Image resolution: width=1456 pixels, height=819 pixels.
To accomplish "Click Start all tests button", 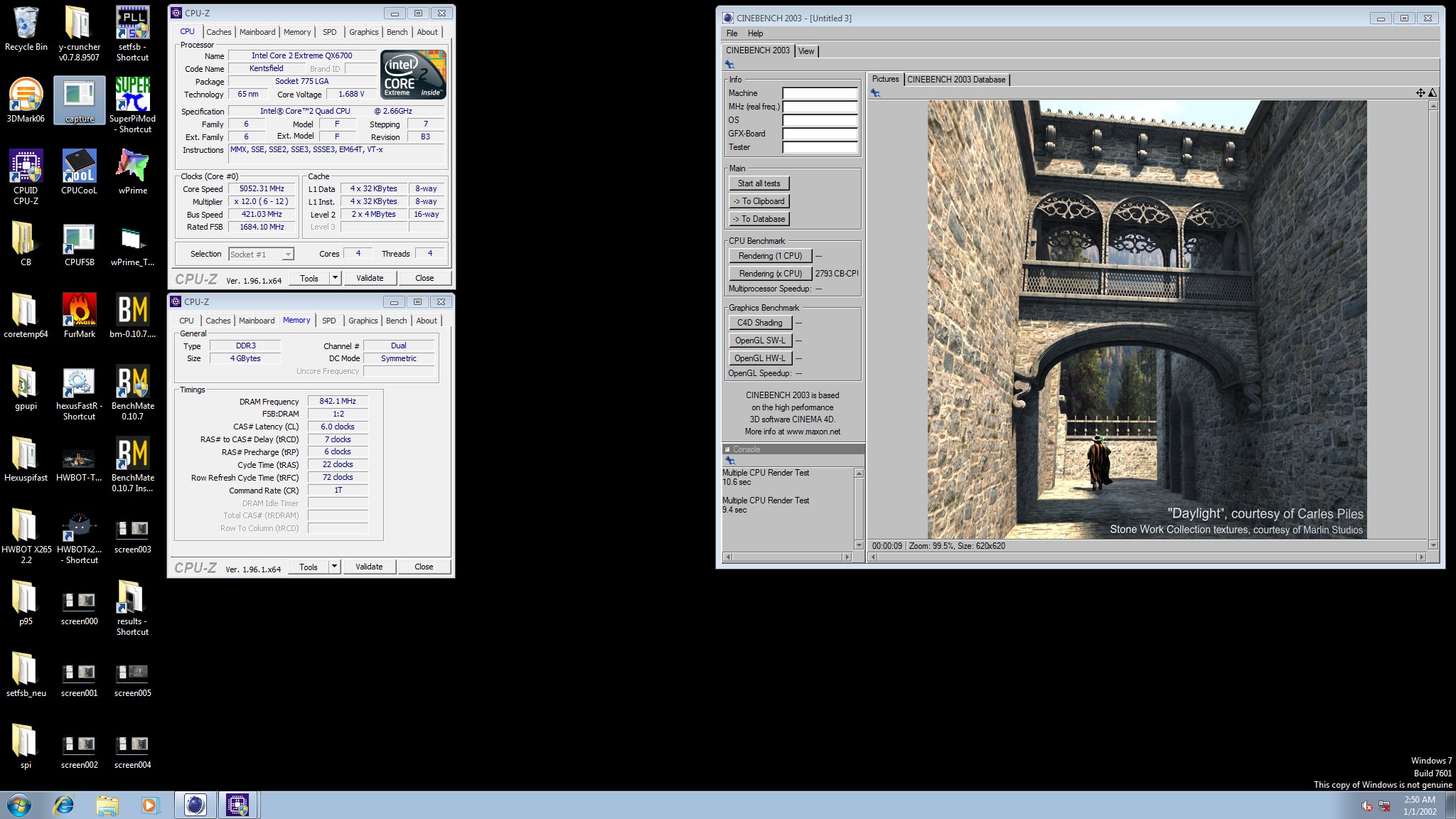I will click(x=759, y=183).
